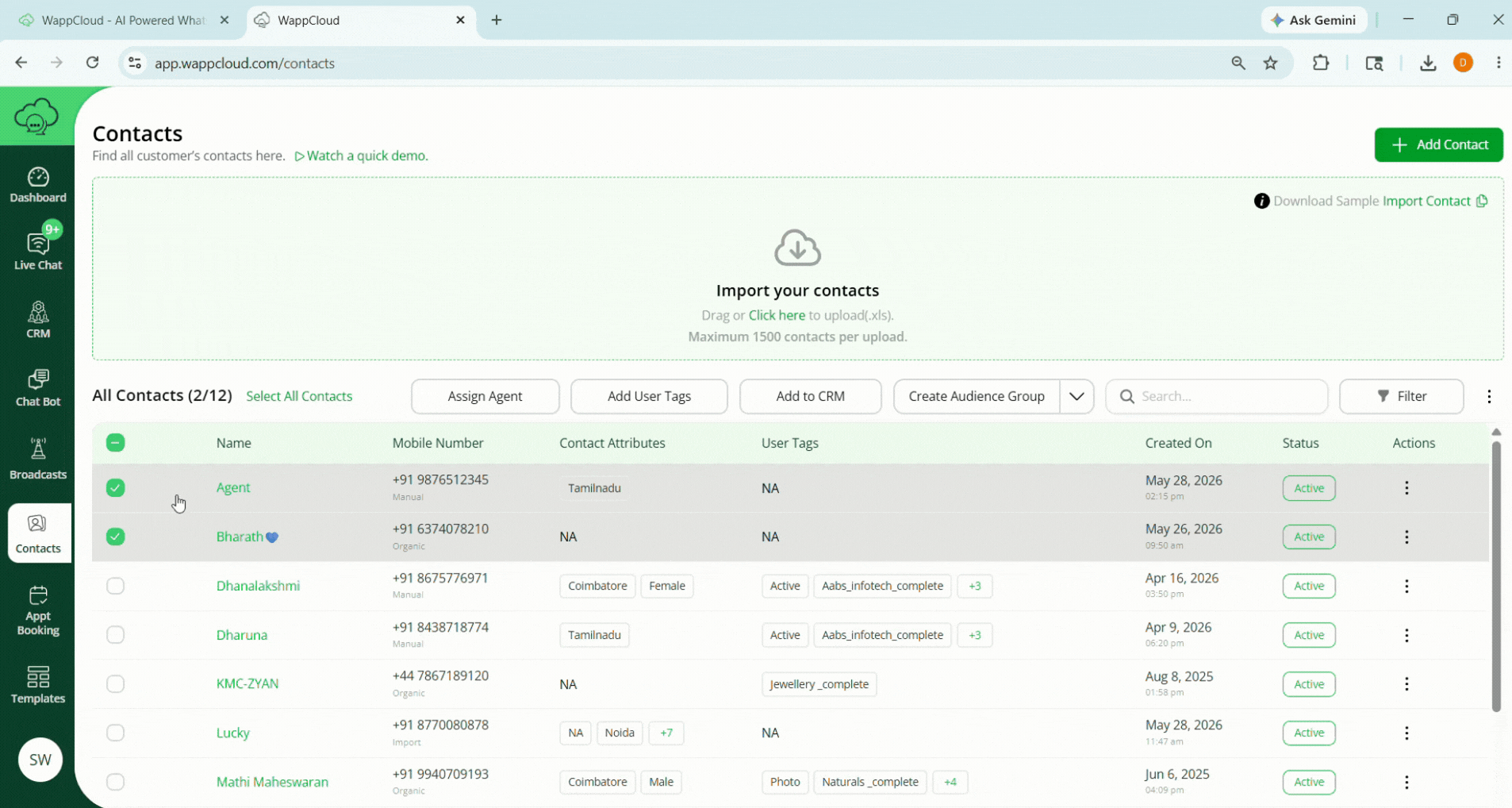Viewport: 1512px width, 808px height.
Task: Click the Assign Agent button
Action: (x=485, y=396)
